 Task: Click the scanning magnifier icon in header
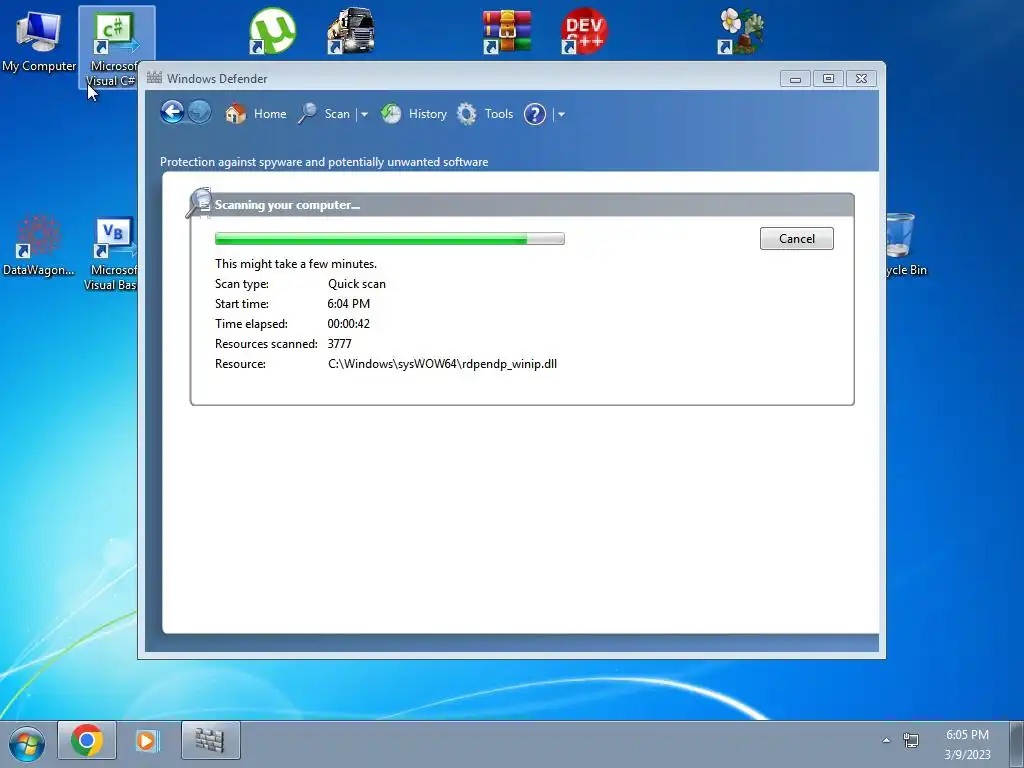pyautogui.click(x=199, y=202)
